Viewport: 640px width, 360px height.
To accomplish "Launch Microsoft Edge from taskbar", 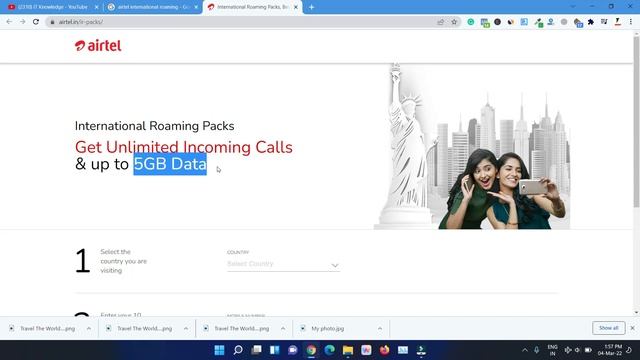I will pos(329,350).
